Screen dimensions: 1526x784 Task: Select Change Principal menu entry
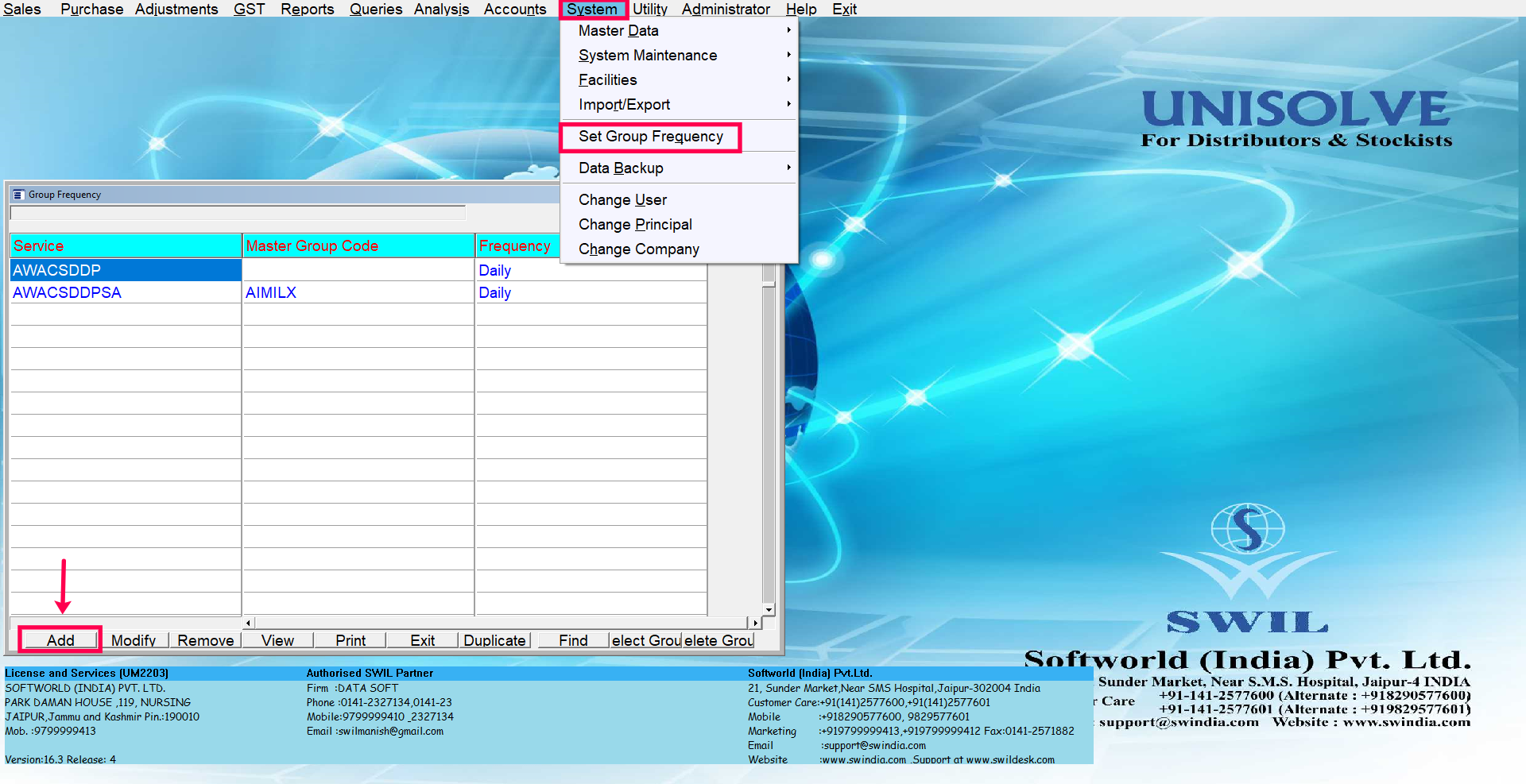pos(679,224)
